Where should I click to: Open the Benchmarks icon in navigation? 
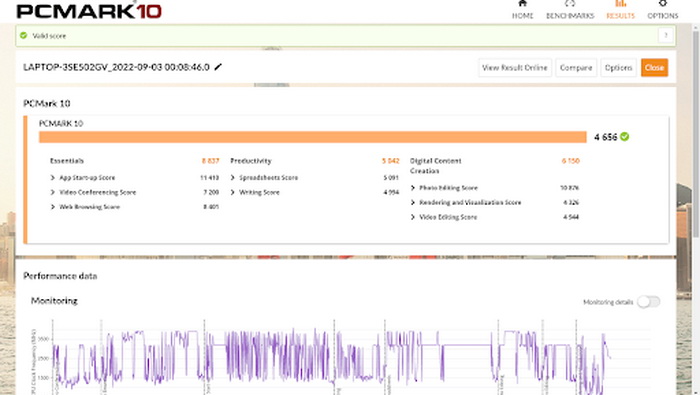570,4
